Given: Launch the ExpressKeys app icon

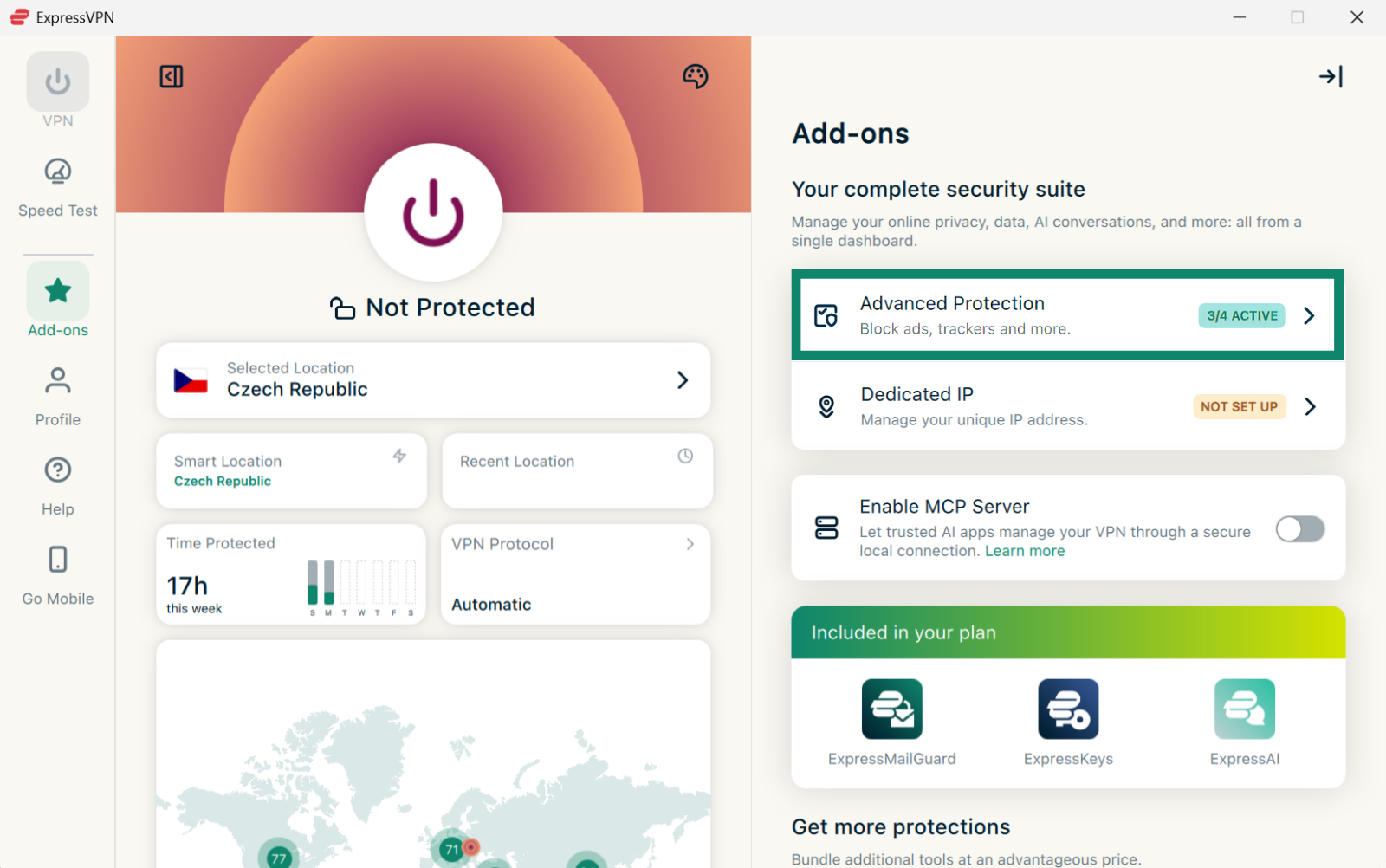Looking at the screenshot, I should pos(1068,709).
